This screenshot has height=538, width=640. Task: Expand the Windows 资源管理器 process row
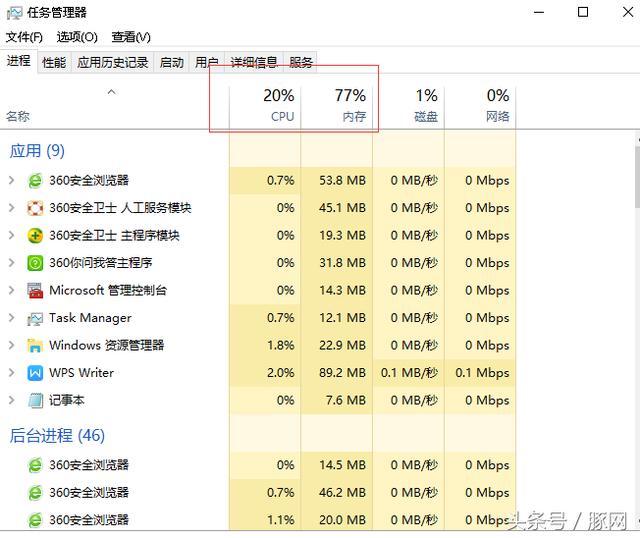tap(11, 346)
